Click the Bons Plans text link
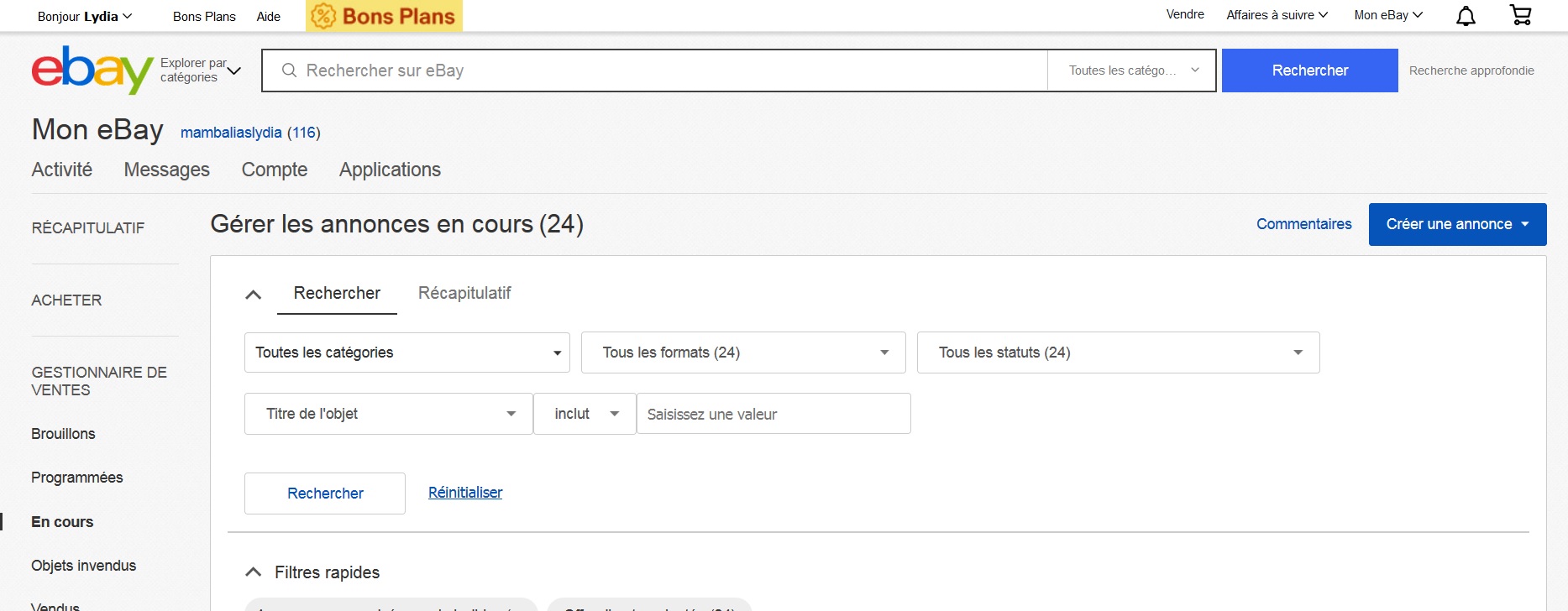 [204, 16]
